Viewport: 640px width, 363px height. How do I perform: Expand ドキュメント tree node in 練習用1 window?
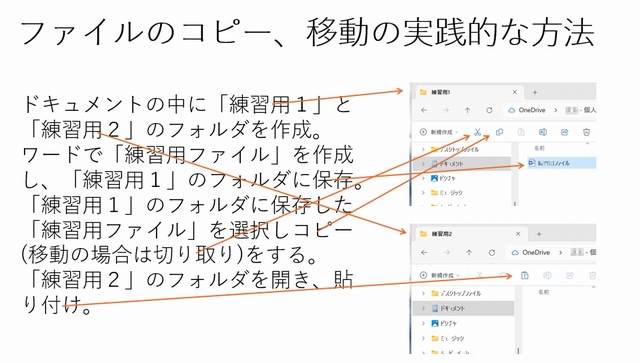coord(423,164)
